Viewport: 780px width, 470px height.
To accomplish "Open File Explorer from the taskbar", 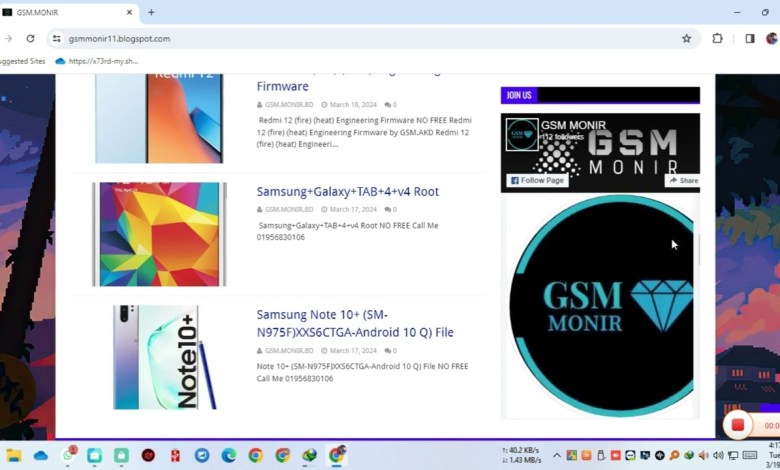I will (14, 455).
